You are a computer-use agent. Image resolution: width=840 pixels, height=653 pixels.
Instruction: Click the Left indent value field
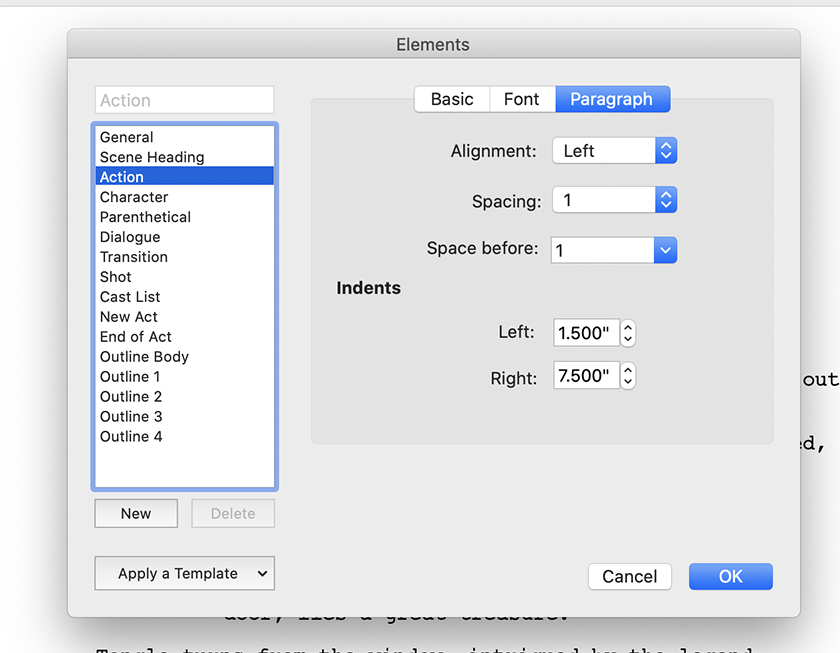(586, 333)
